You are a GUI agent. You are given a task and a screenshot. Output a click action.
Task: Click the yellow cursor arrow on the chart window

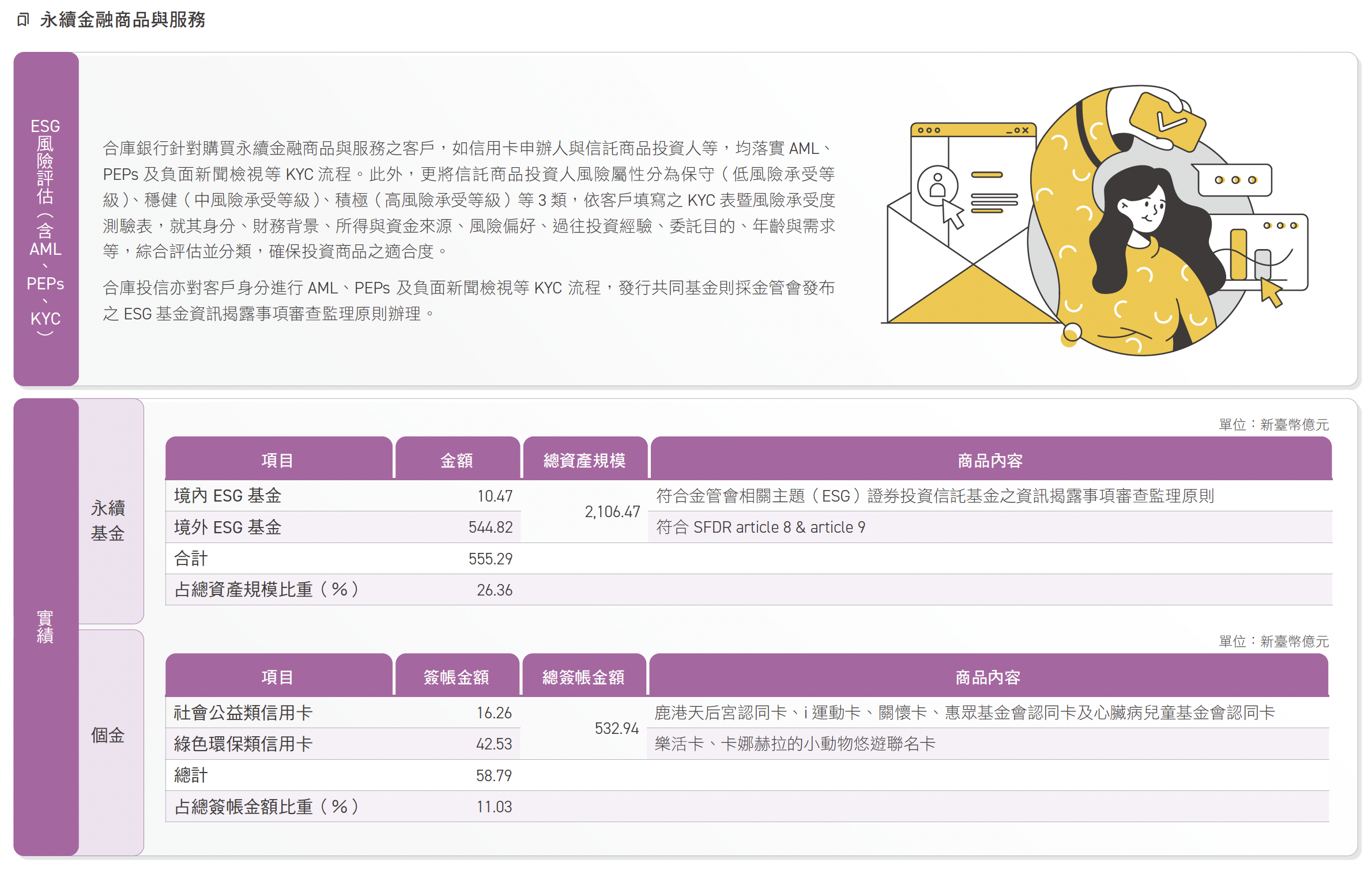[1271, 292]
